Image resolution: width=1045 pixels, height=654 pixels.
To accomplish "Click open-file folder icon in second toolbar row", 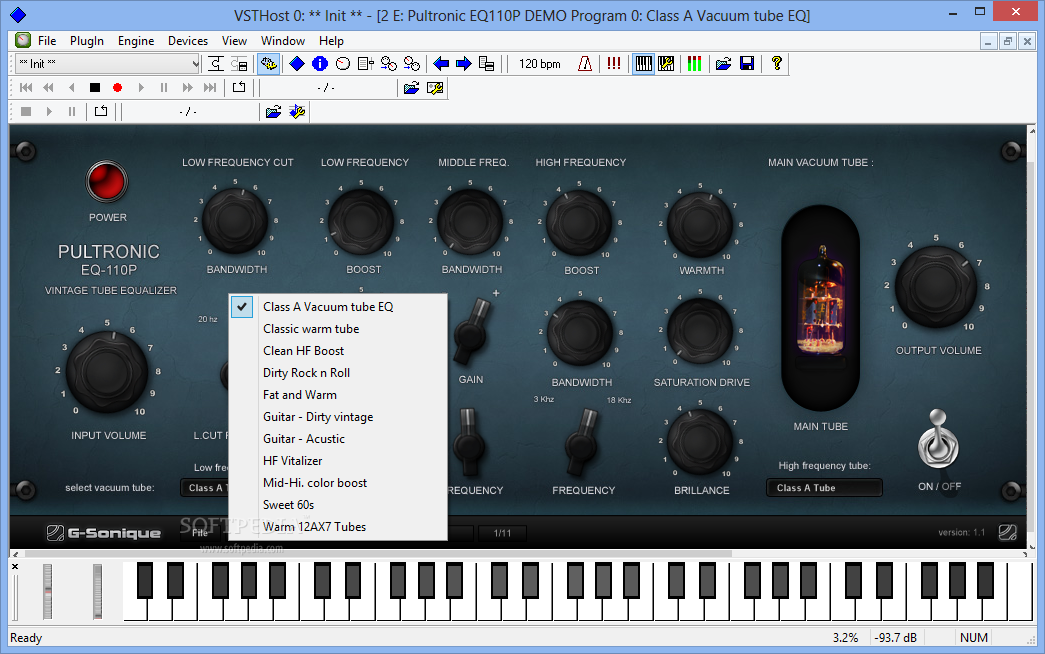I will (x=411, y=87).
